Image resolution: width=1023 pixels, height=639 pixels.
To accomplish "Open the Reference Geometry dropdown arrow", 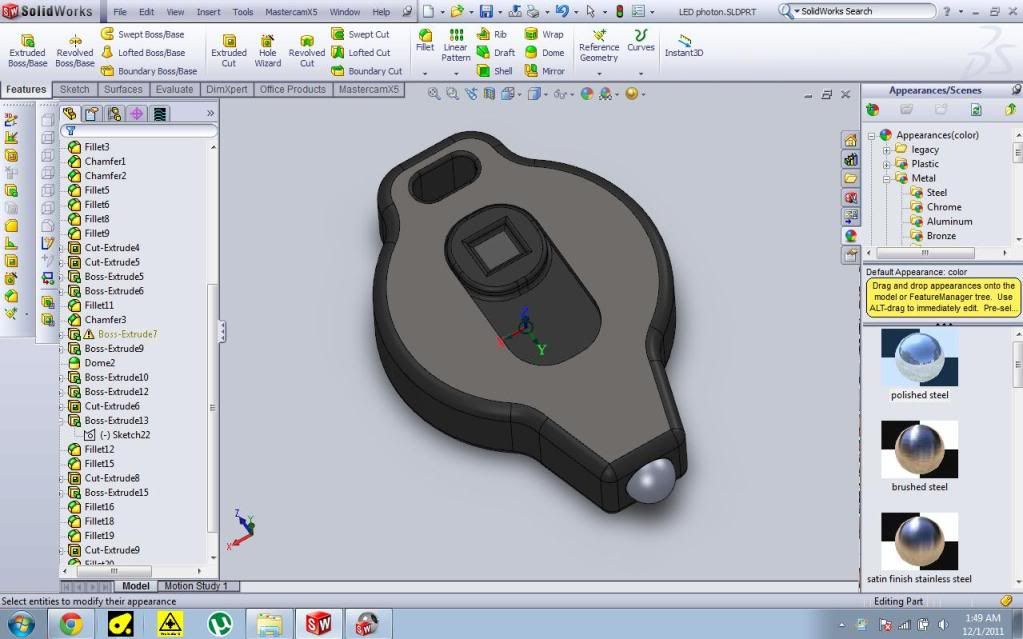I will (599, 74).
